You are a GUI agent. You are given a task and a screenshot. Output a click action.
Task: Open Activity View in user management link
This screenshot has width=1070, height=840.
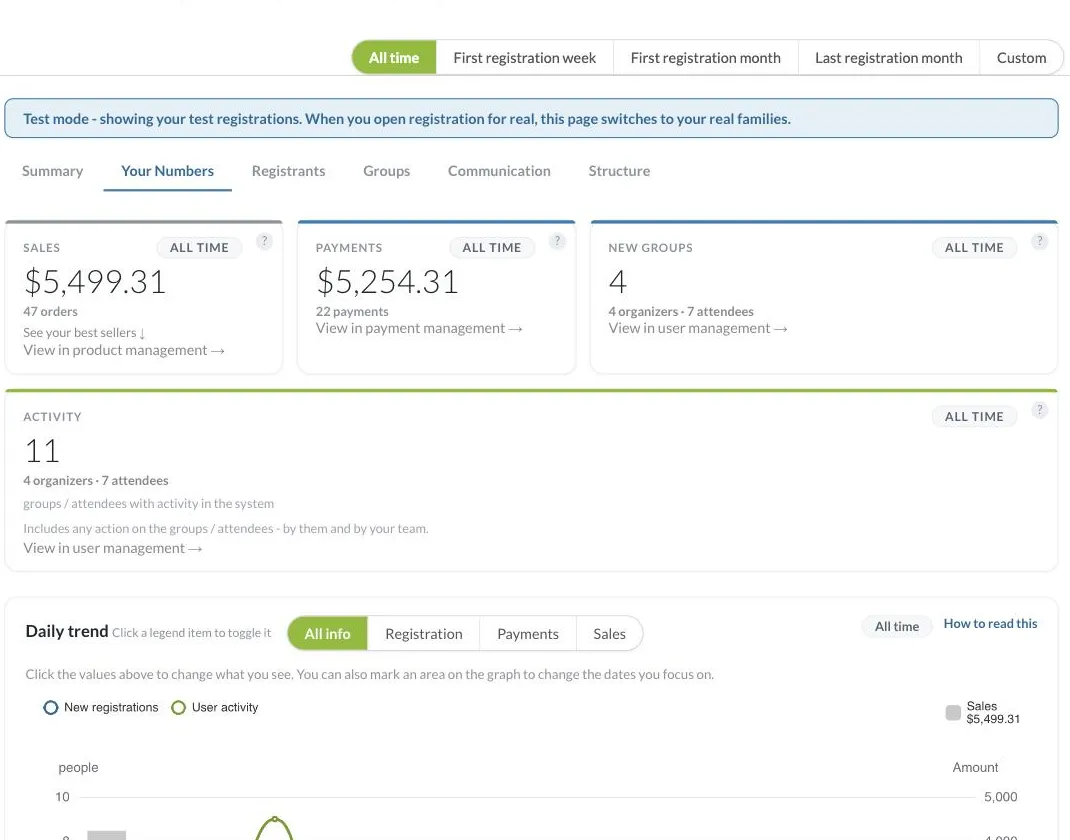[113, 548]
